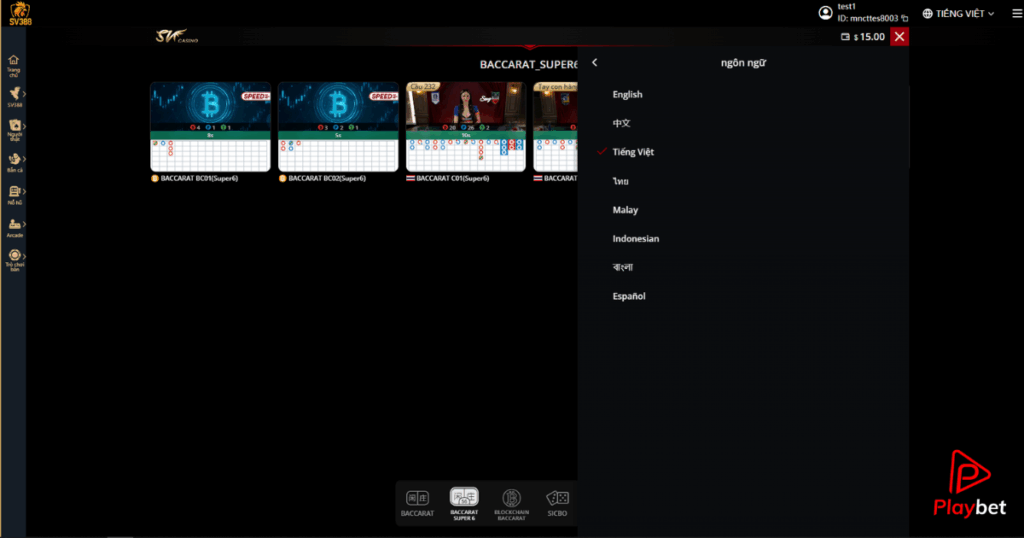This screenshot has width=1024, height=538.
Task: Expand the Bắn cá submenu arrow
Action: [24, 159]
